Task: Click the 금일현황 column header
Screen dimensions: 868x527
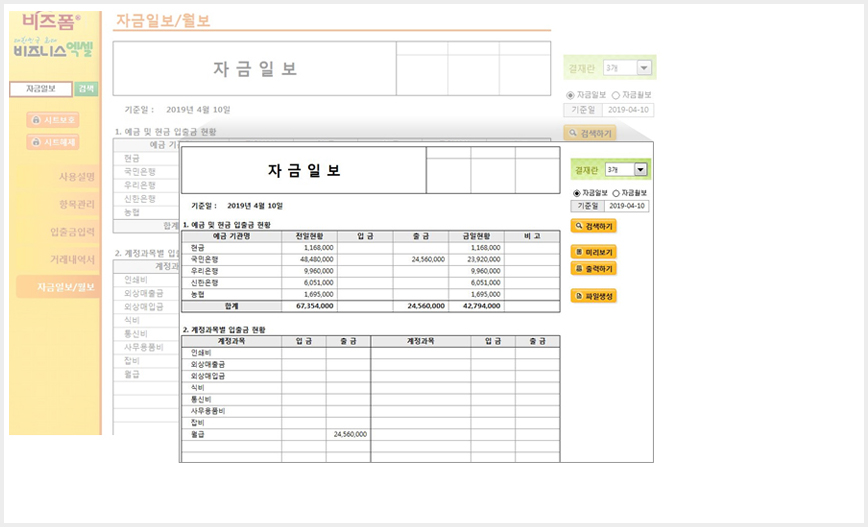Action: [476, 236]
